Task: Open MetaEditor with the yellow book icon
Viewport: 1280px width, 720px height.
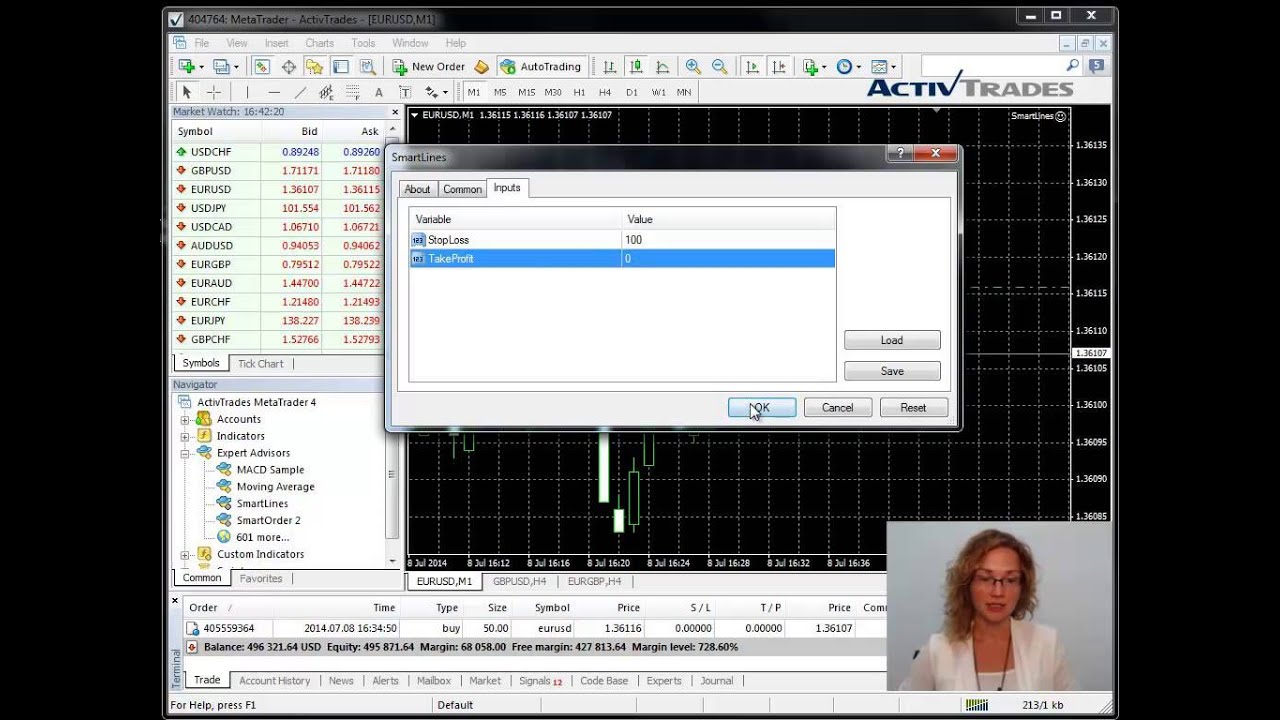Action: [481, 66]
